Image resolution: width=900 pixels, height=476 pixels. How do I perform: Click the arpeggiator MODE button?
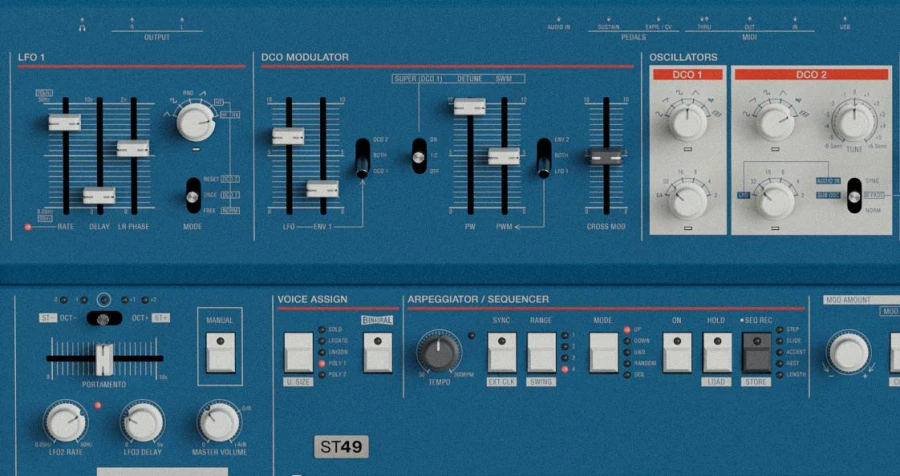click(604, 353)
